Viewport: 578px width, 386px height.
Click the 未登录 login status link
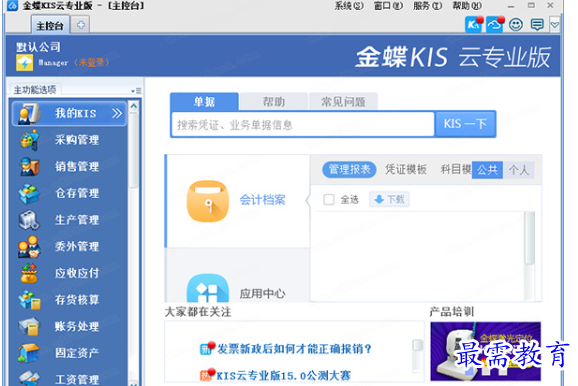click(91, 63)
